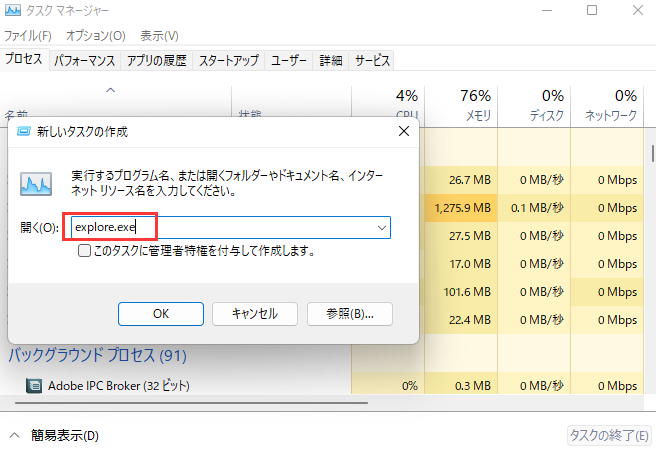Click the Adobe IPC Broker process icon
656x457 pixels.
[34, 385]
